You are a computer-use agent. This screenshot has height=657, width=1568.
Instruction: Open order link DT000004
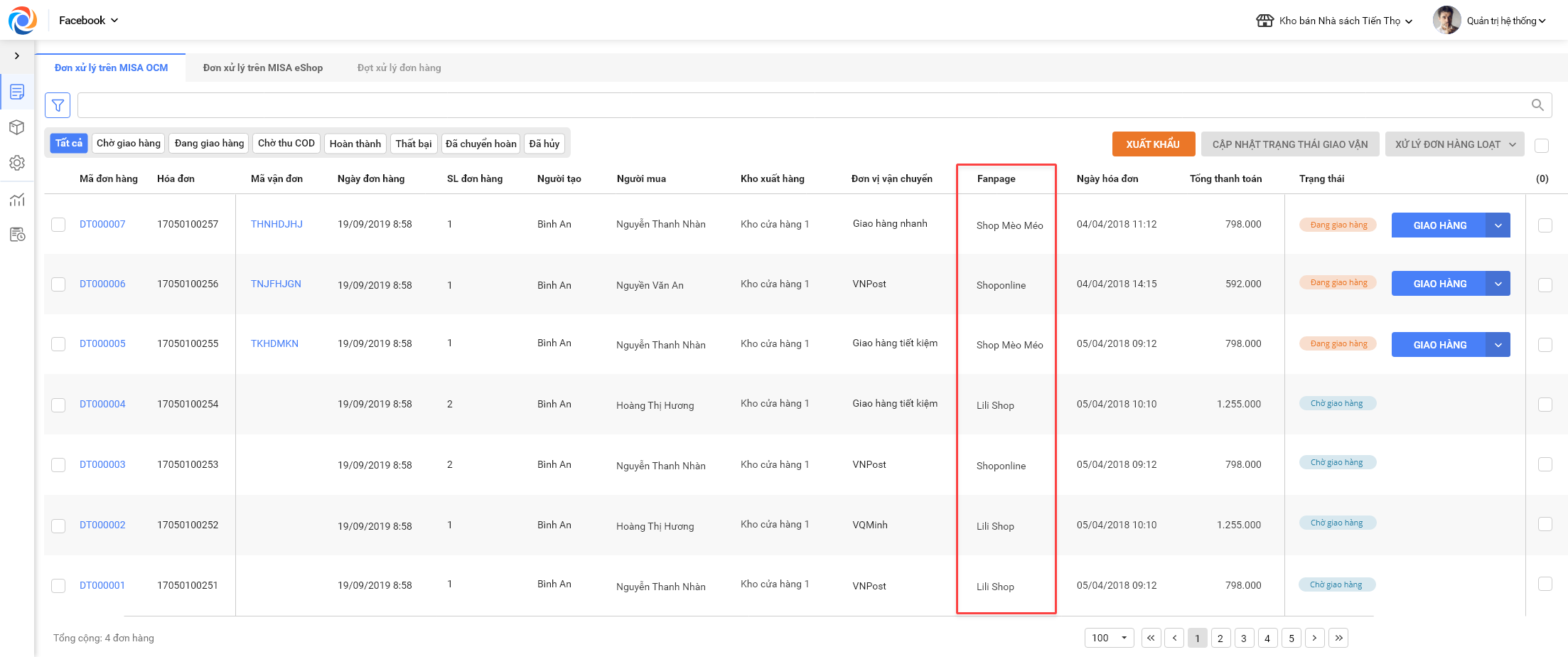(x=102, y=404)
